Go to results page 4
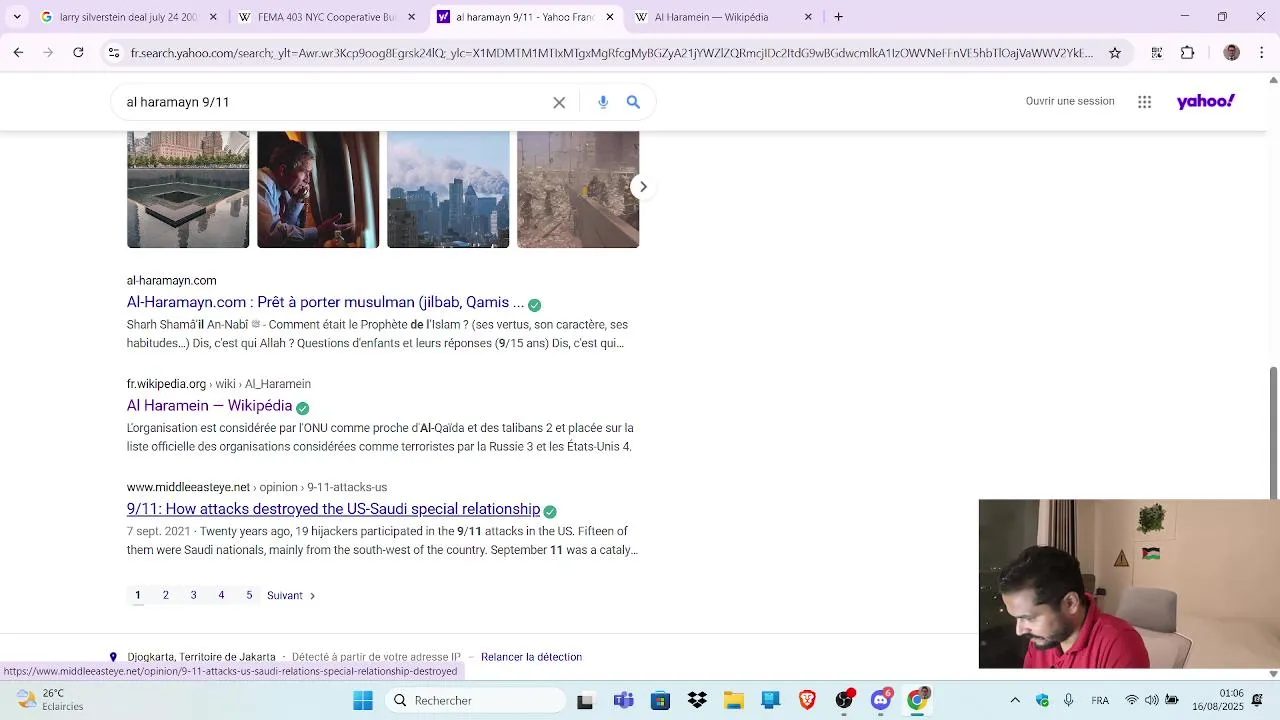This screenshot has height=720, width=1280. tap(222, 596)
